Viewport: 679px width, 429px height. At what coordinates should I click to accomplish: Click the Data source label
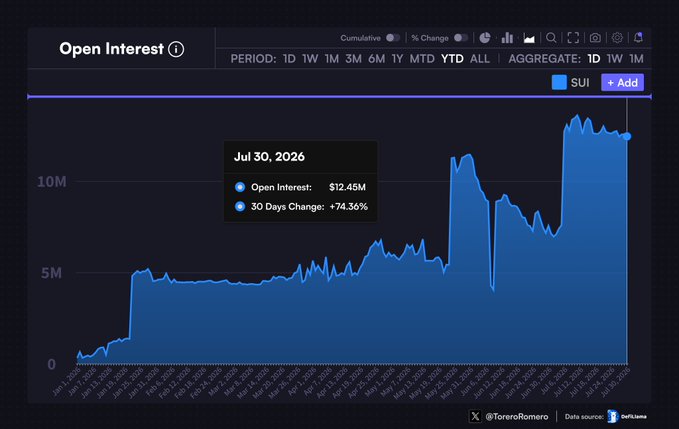(584, 416)
